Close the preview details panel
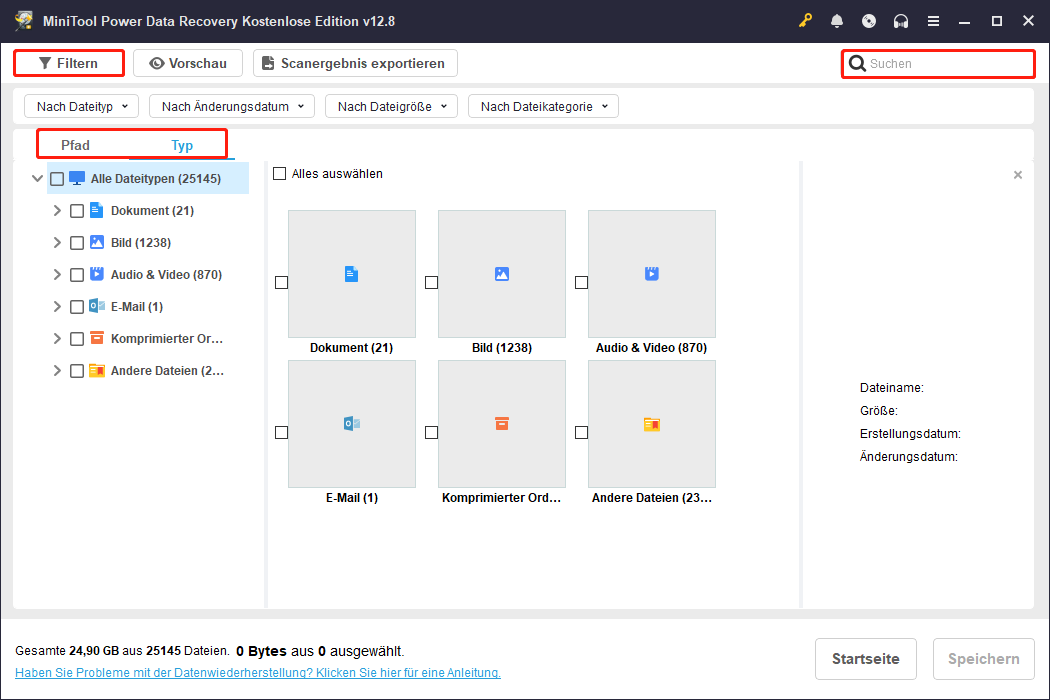Image resolution: width=1050 pixels, height=700 pixels. point(1018,175)
